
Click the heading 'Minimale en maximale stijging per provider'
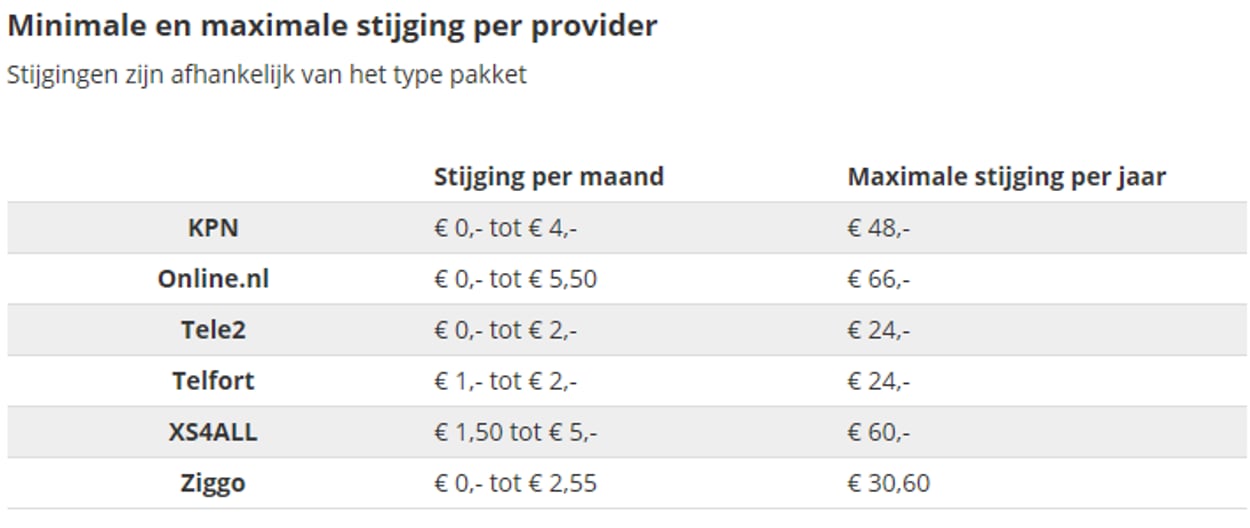[x=332, y=26]
